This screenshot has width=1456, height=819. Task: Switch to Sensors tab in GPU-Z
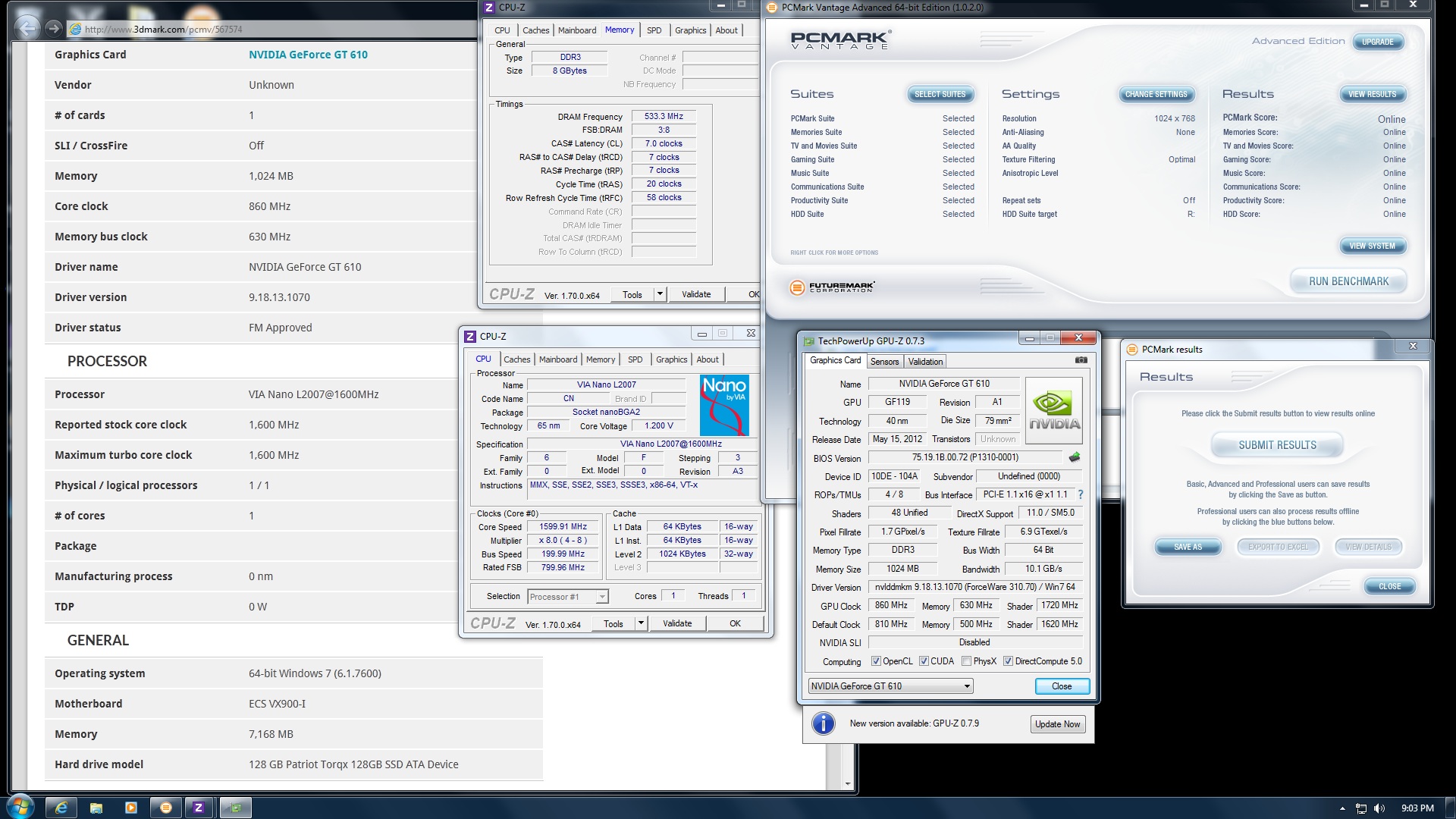pyautogui.click(x=884, y=362)
